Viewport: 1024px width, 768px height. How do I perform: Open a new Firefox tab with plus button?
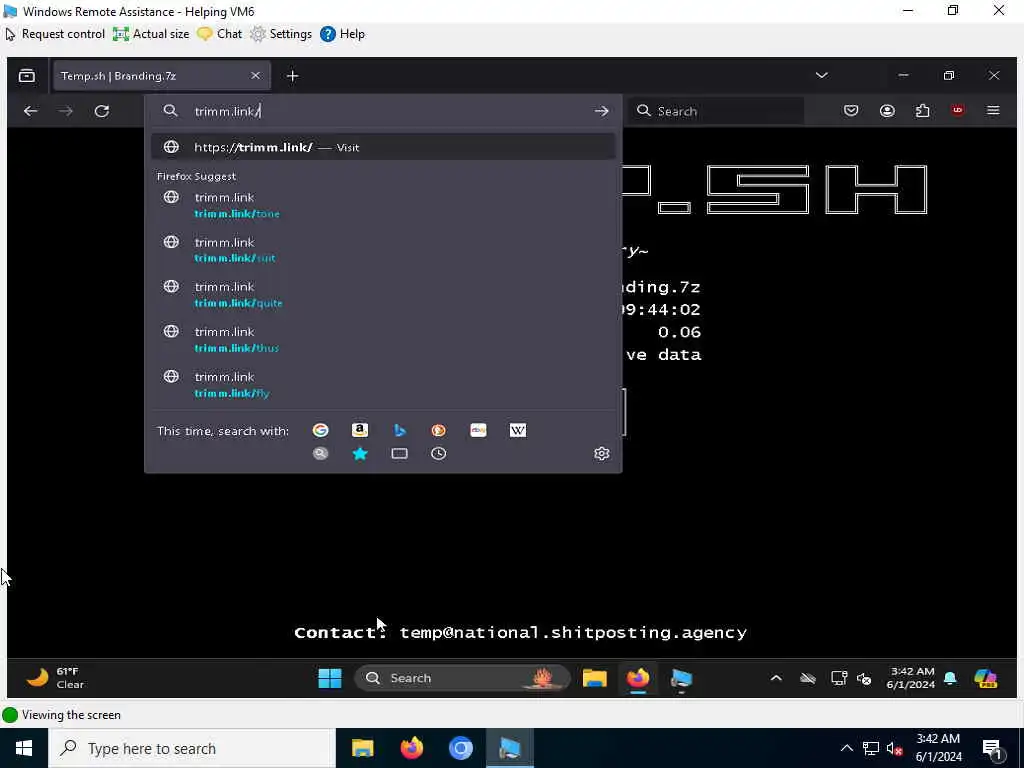pos(293,76)
